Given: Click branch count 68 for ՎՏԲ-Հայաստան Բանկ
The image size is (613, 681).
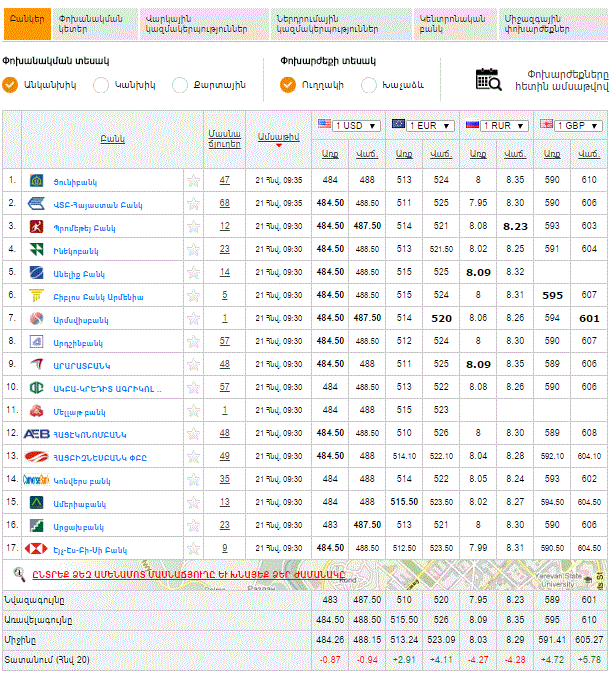Looking at the screenshot, I should click(225, 203).
